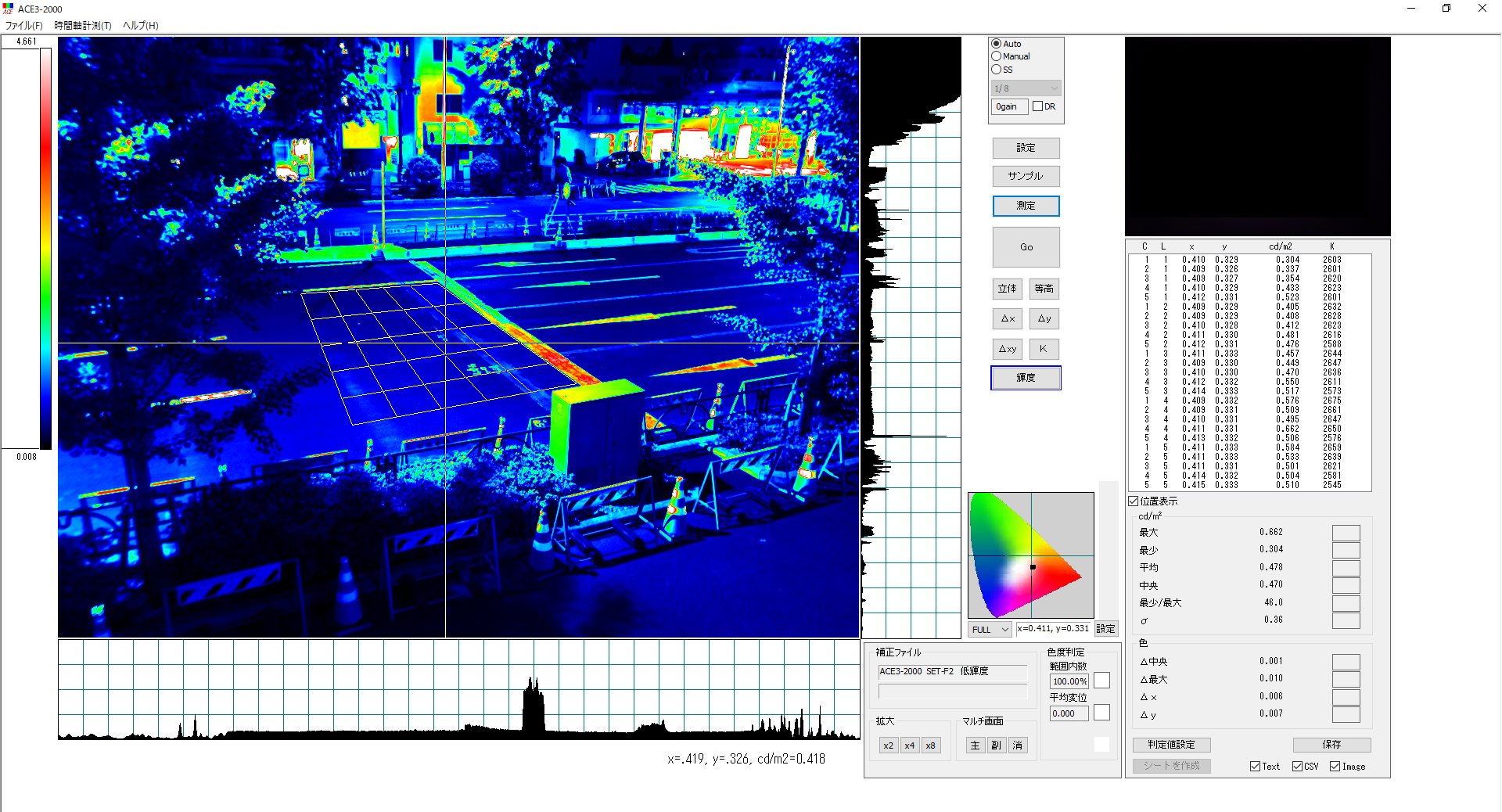This screenshot has height=812, width=1502.
Task: Click the luminance color scale bar
Action: tap(46, 249)
